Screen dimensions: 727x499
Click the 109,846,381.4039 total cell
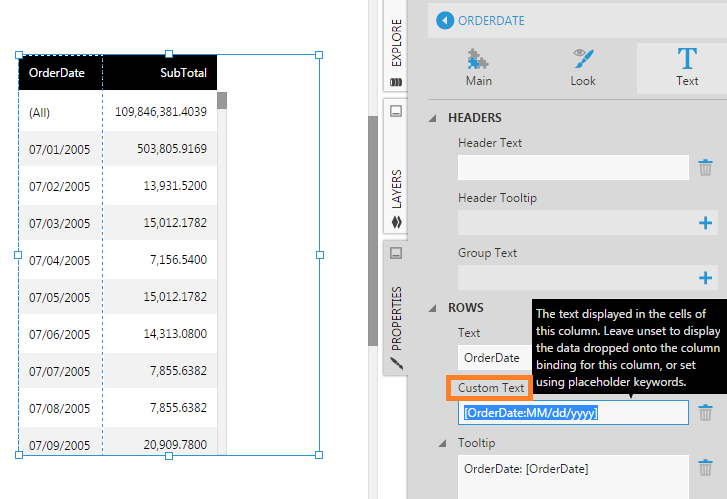tap(160, 112)
